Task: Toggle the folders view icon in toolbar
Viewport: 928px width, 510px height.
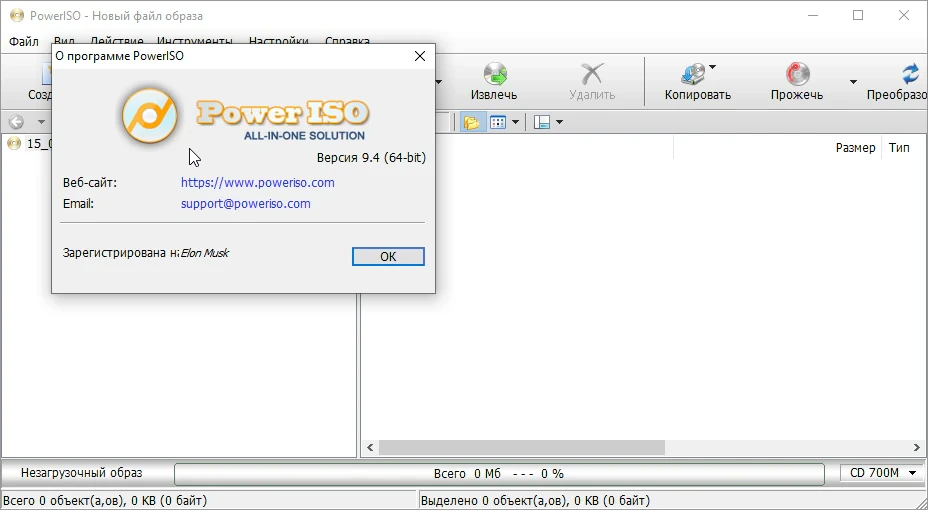Action: [x=472, y=122]
